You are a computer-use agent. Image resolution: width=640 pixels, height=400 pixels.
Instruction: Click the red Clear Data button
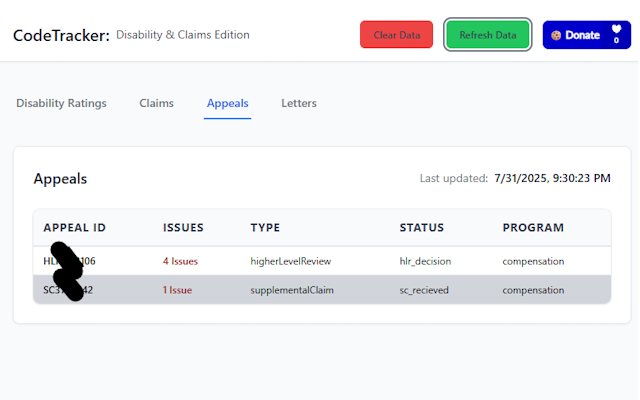click(396, 35)
